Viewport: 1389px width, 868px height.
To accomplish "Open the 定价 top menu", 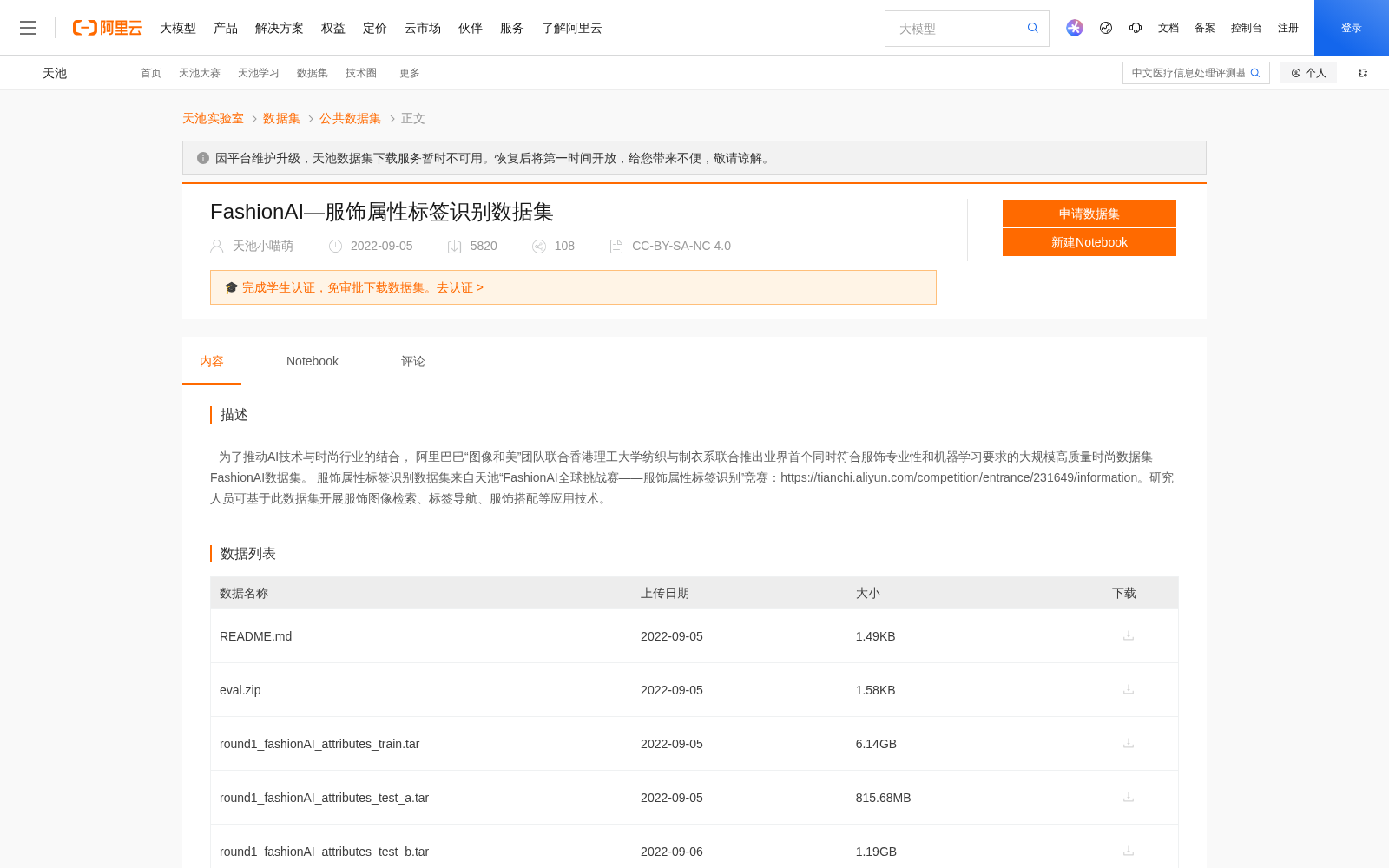I will (375, 28).
